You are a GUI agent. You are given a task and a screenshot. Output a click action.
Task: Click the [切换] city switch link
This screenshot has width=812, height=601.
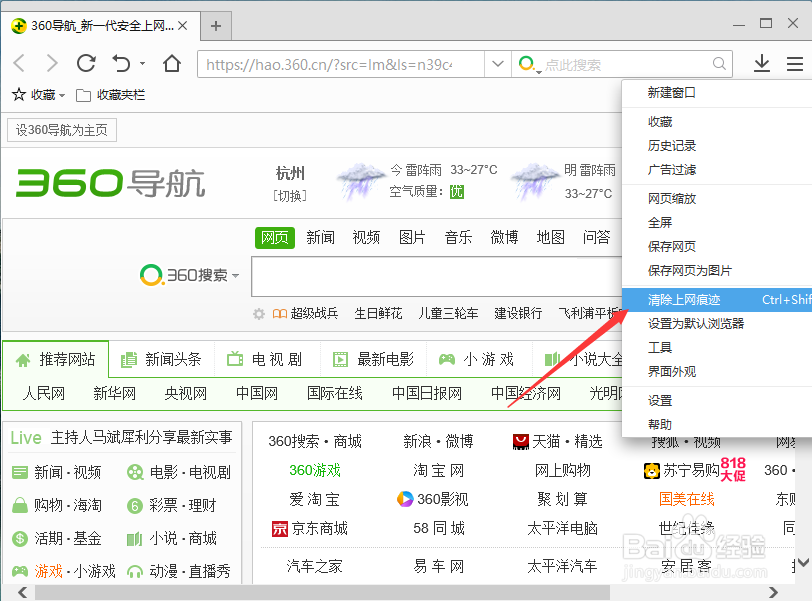click(x=290, y=196)
